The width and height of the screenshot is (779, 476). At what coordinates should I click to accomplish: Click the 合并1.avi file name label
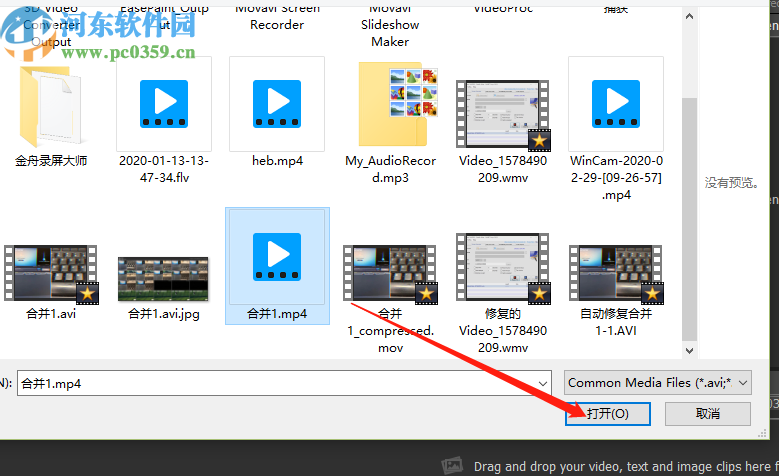pos(51,314)
